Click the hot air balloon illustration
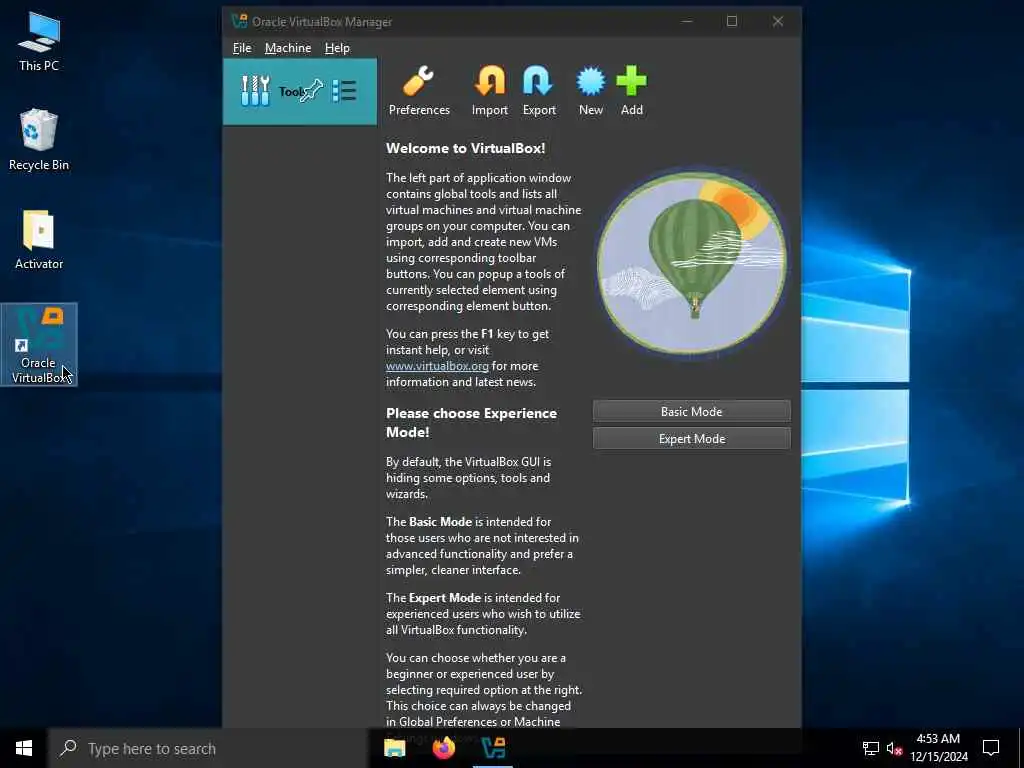 tap(692, 261)
